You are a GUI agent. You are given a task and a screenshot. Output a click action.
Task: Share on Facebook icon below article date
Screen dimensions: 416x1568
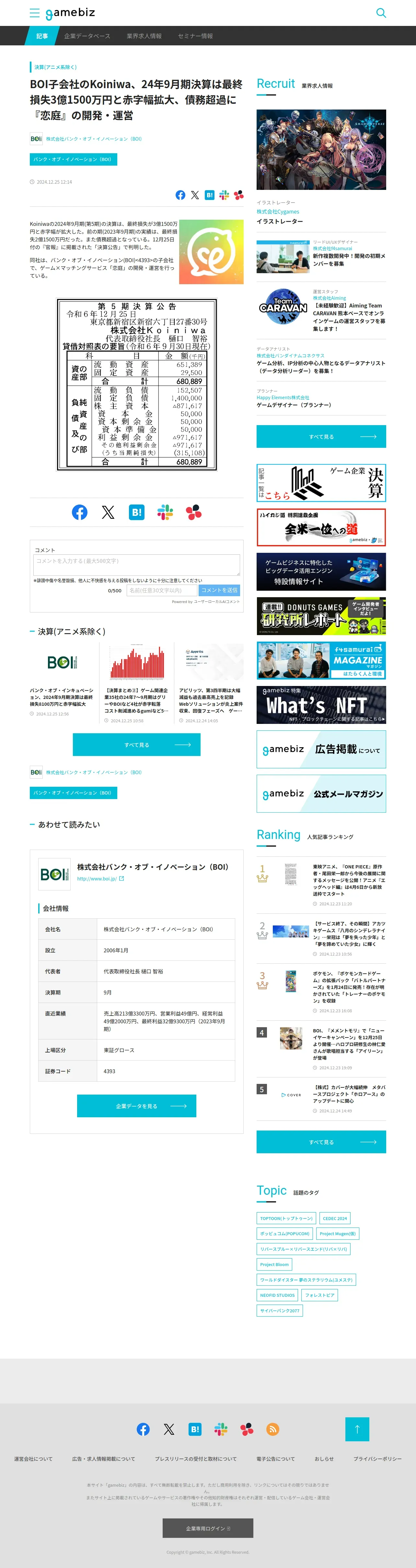point(181,195)
